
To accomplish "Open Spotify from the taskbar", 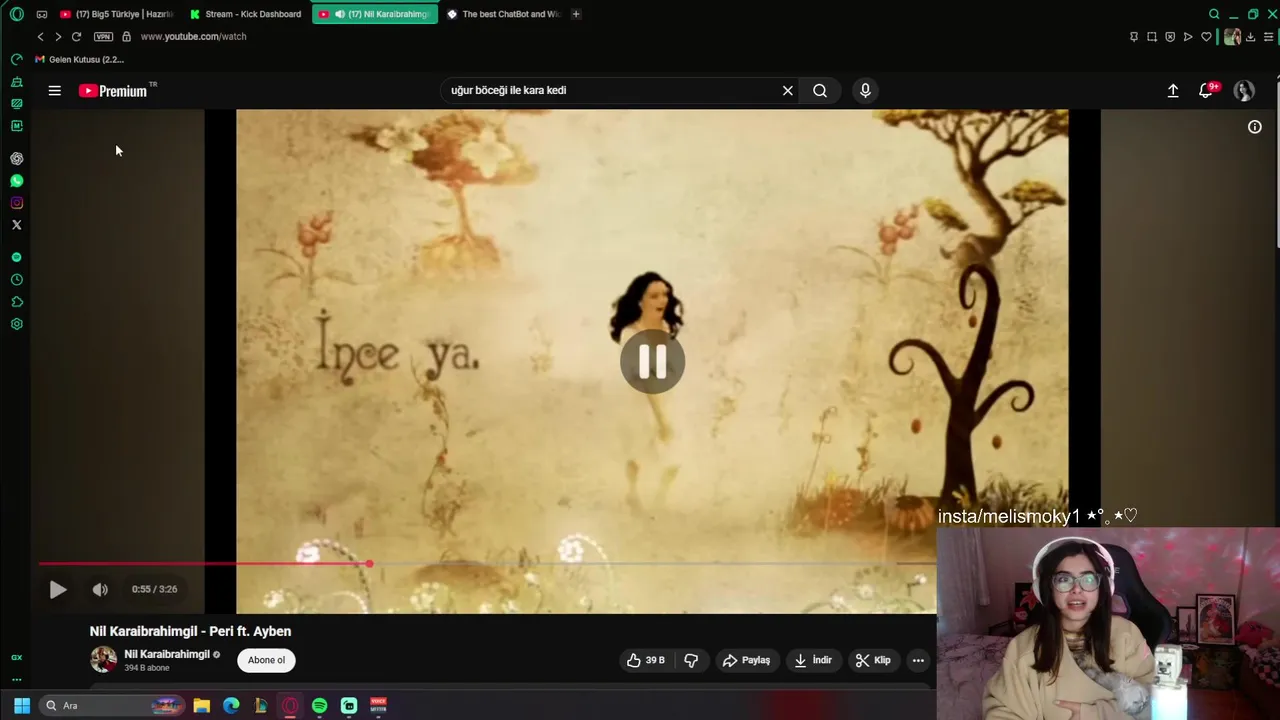I will click(319, 706).
